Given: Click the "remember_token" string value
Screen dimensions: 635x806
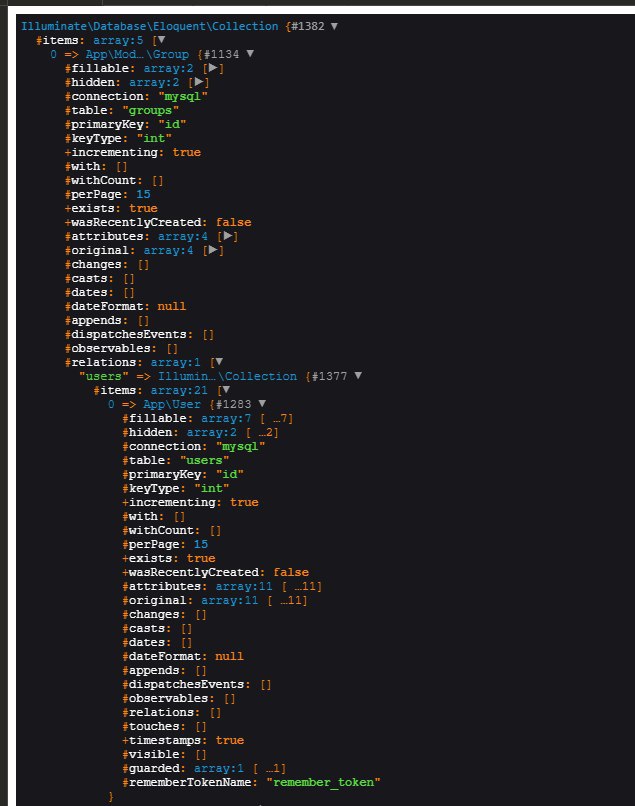Looking at the screenshot, I should [323, 782].
